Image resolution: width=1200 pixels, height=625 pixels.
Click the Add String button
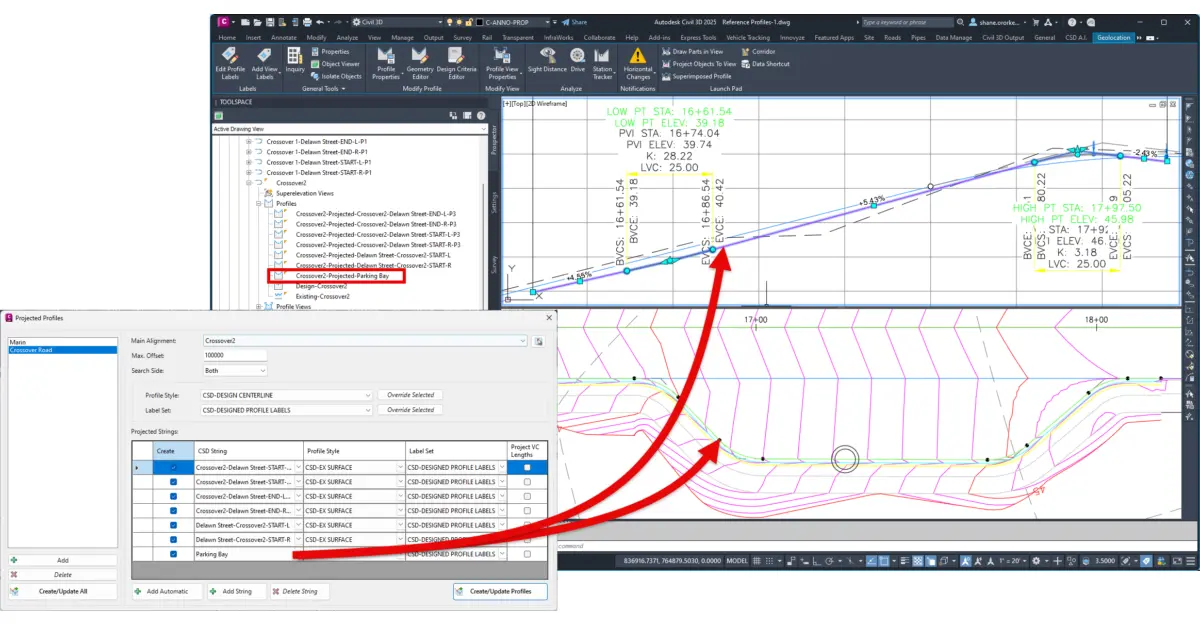click(x=236, y=591)
